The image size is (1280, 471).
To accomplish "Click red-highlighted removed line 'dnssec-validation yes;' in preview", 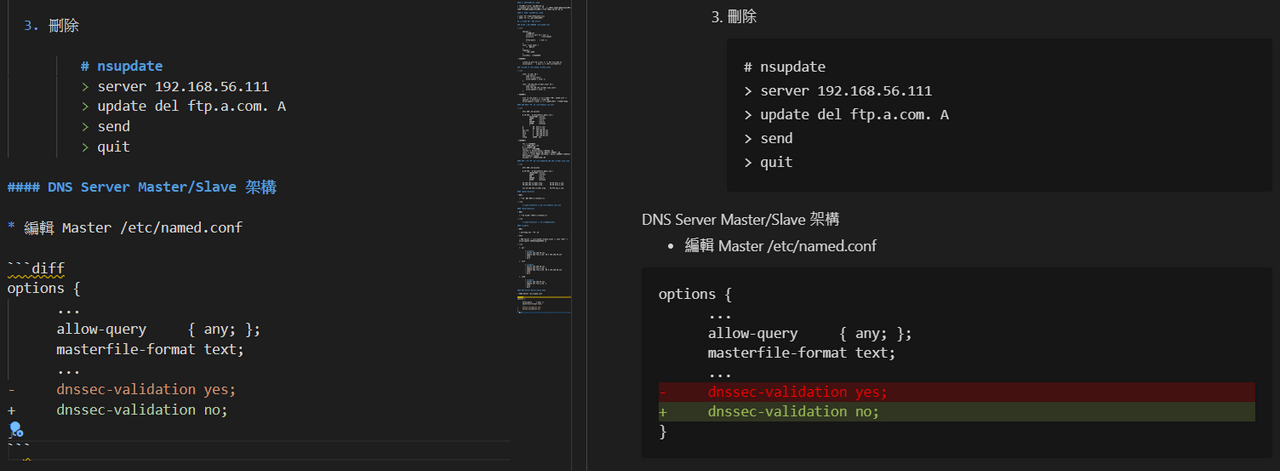I will [956, 391].
